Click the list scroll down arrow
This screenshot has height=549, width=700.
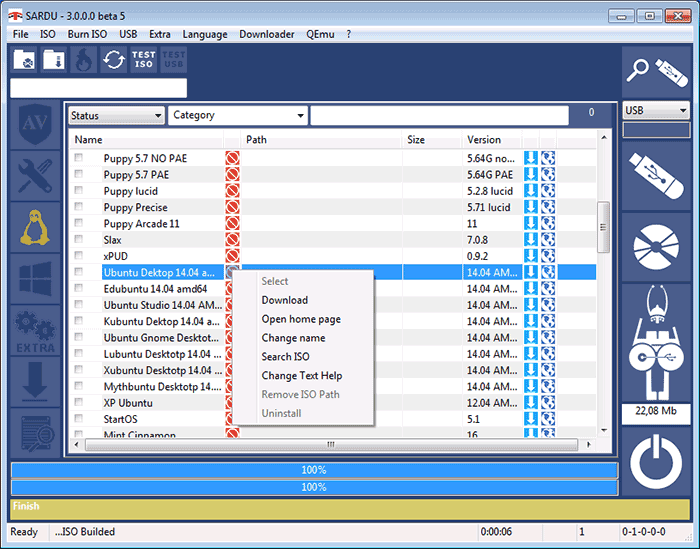(604, 431)
